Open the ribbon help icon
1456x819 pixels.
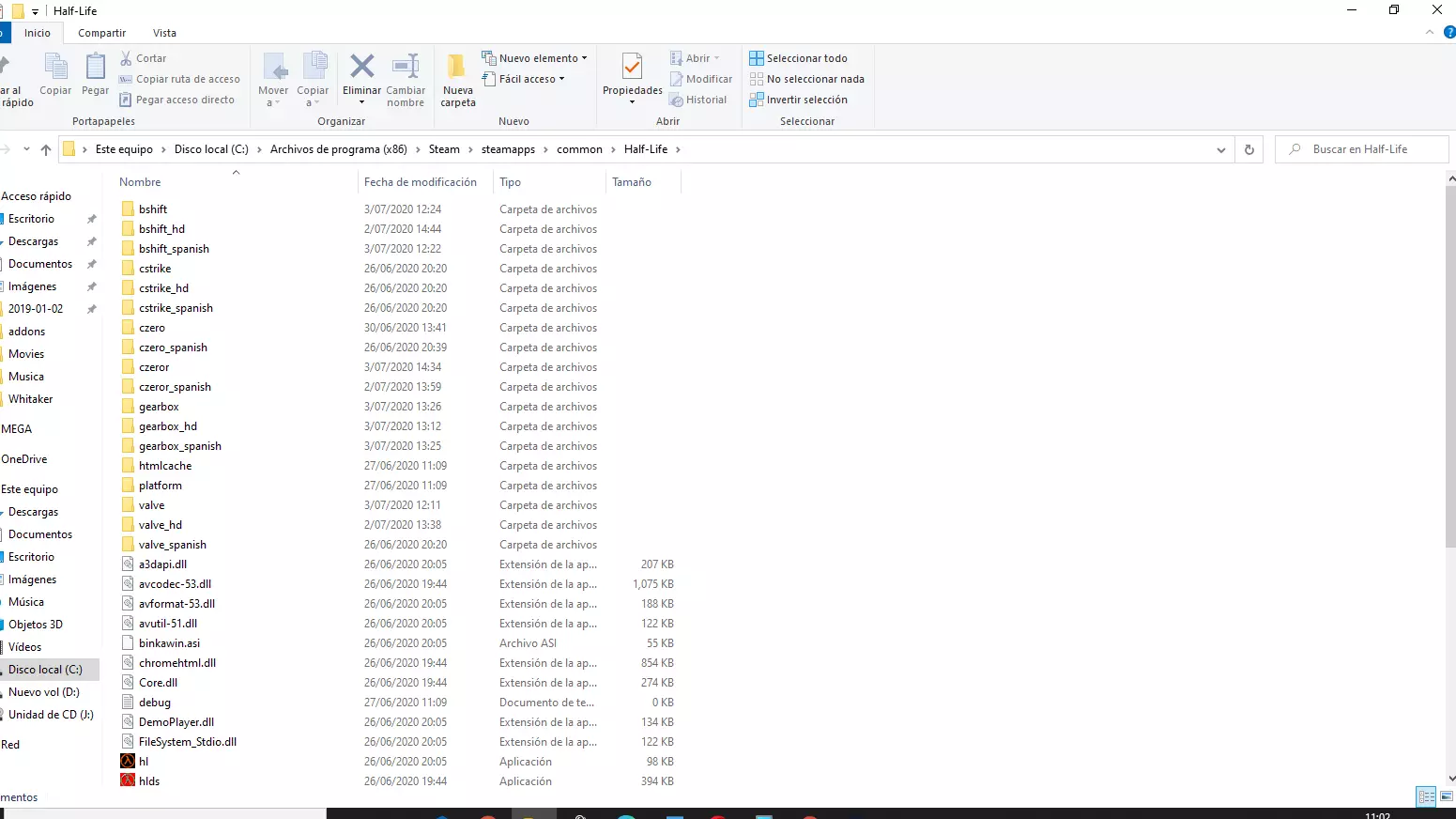[x=1449, y=32]
